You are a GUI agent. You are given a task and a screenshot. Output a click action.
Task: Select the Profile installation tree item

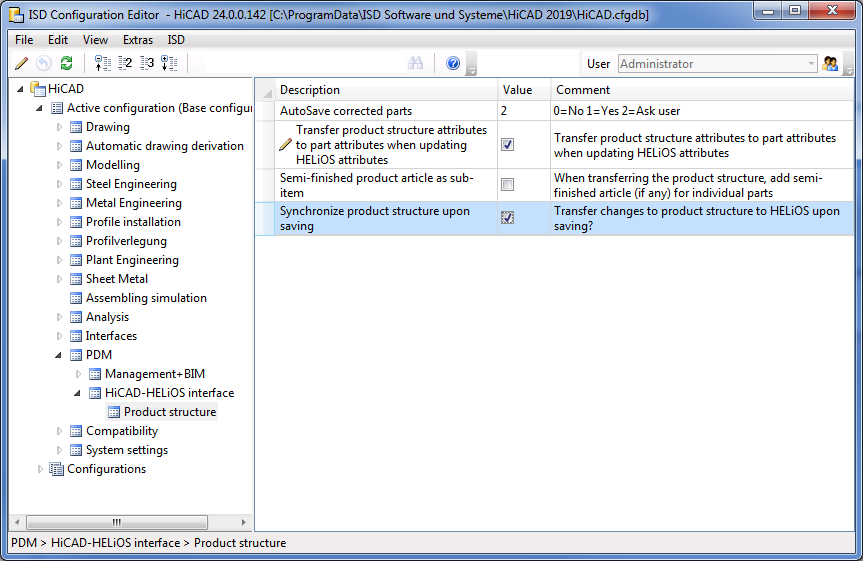point(133,222)
